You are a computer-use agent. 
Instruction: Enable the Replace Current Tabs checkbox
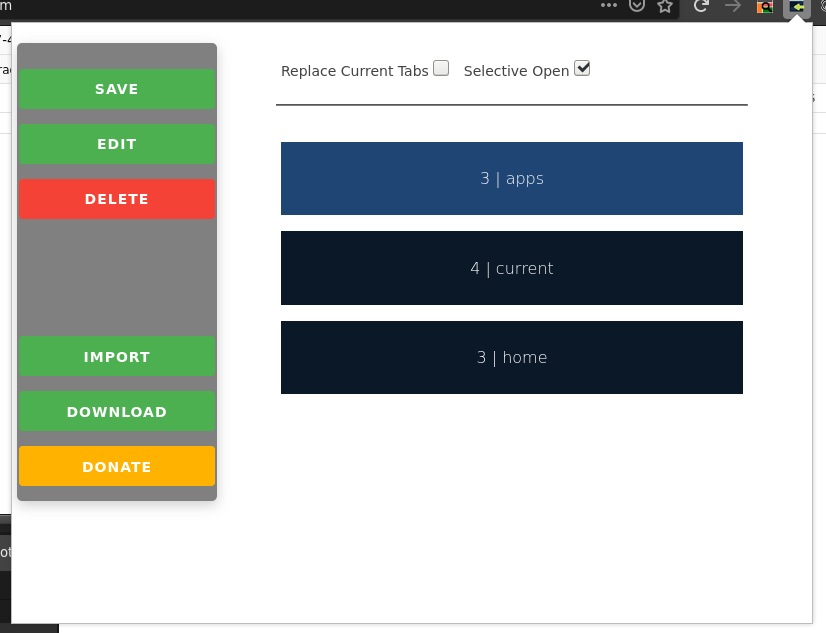tap(441, 68)
